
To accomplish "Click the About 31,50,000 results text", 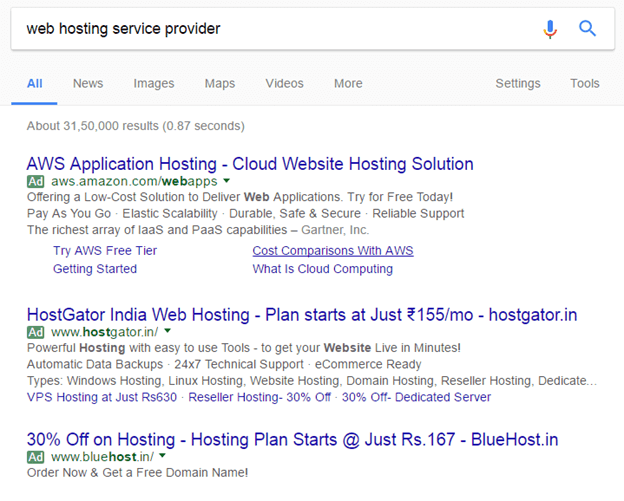I will pyautogui.click(x=136, y=126).
